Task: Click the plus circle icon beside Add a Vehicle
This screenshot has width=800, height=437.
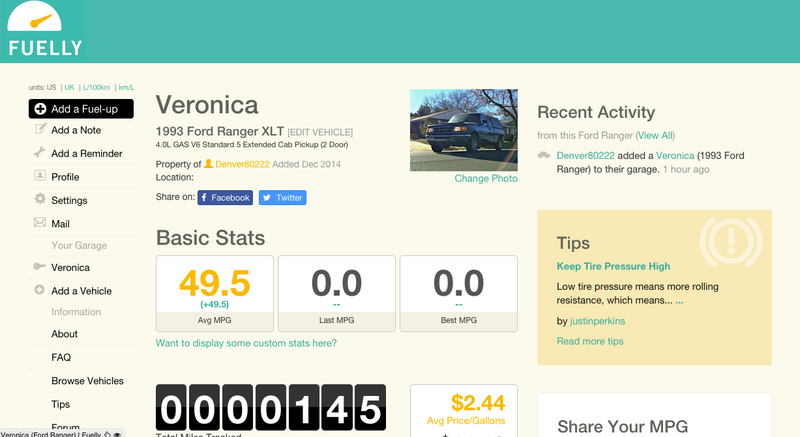Action: (39, 290)
